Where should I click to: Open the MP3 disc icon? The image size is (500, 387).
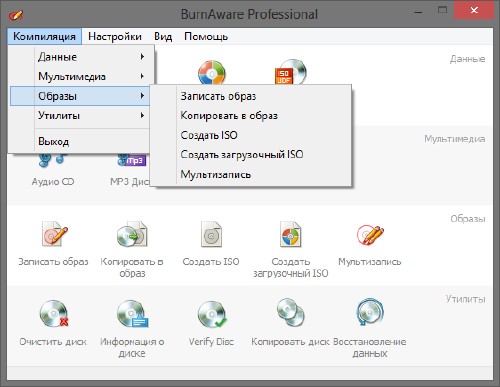pos(132,160)
